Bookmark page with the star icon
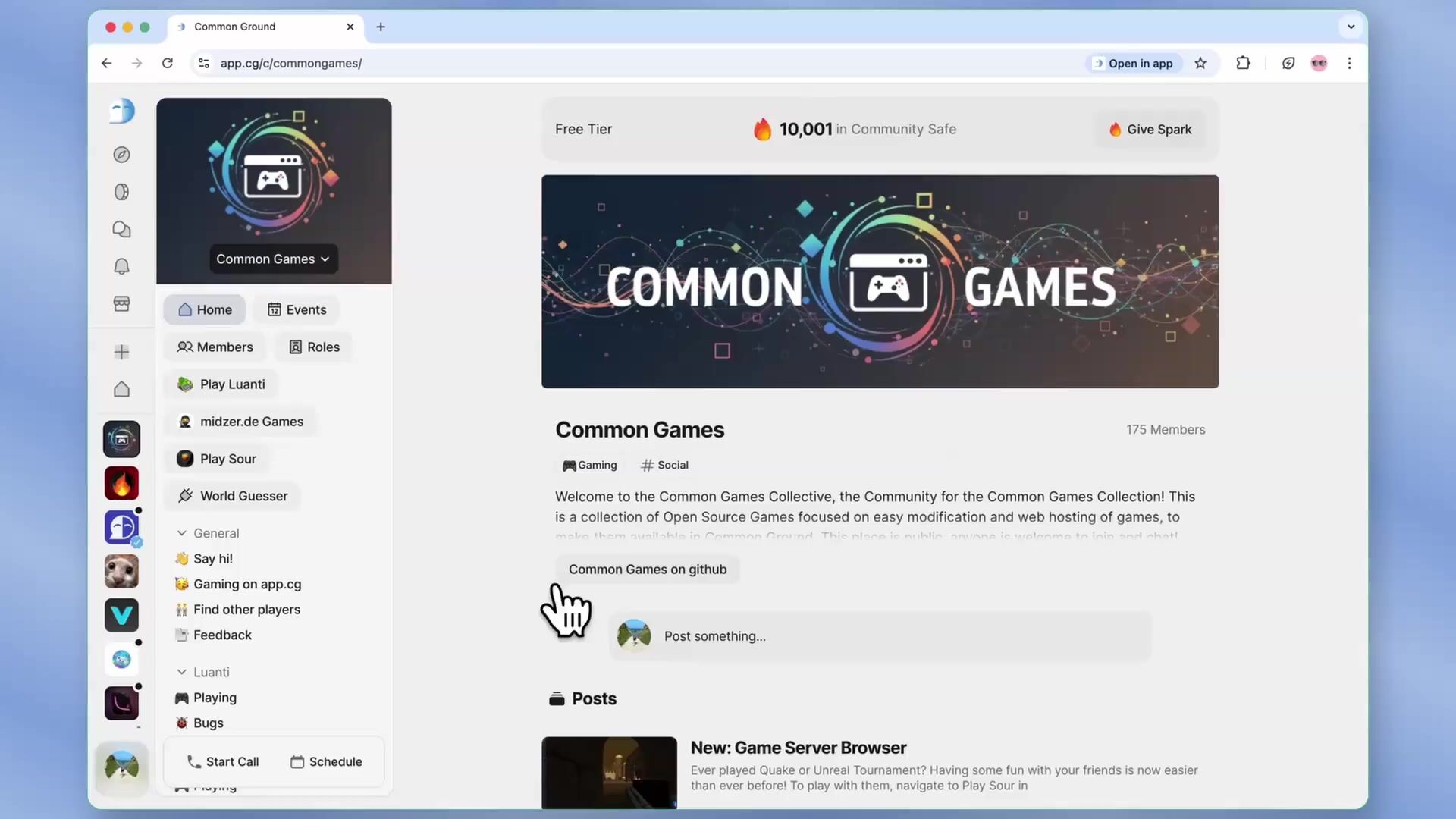 pyautogui.click(x=1200, y=63)
